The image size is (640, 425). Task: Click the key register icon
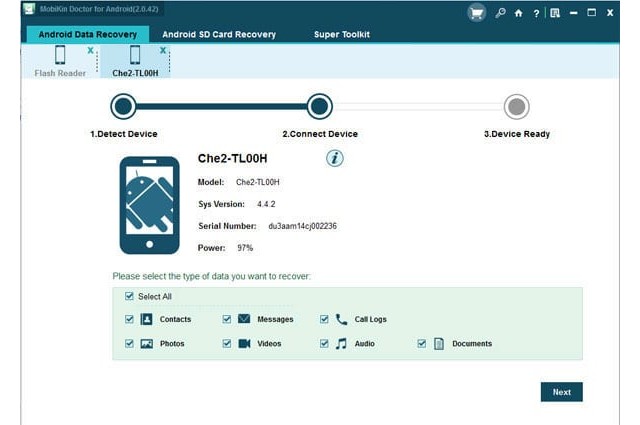[499, 13]
